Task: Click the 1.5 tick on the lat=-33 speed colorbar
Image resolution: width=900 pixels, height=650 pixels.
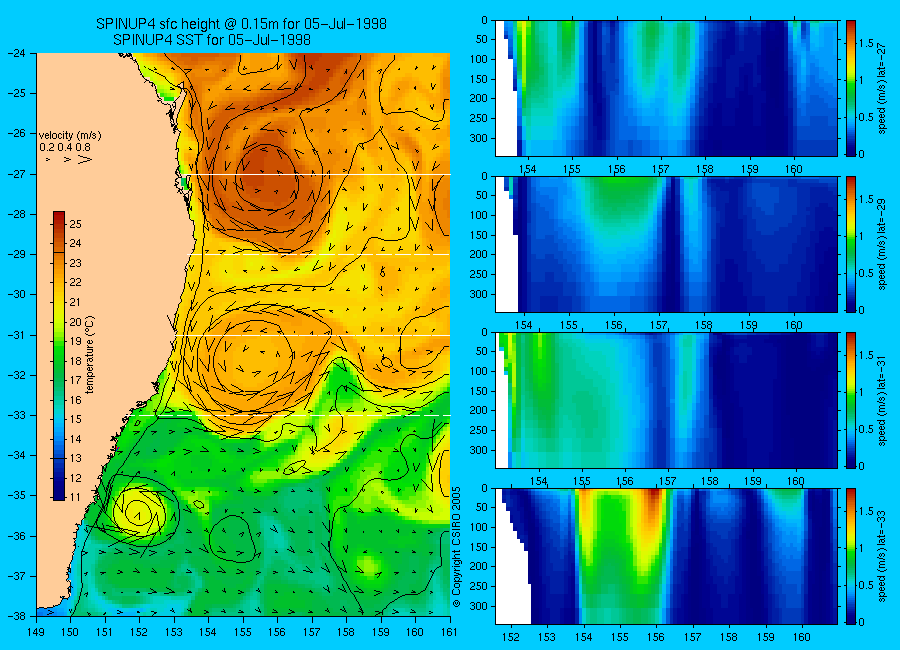Action: click(867, 511)
